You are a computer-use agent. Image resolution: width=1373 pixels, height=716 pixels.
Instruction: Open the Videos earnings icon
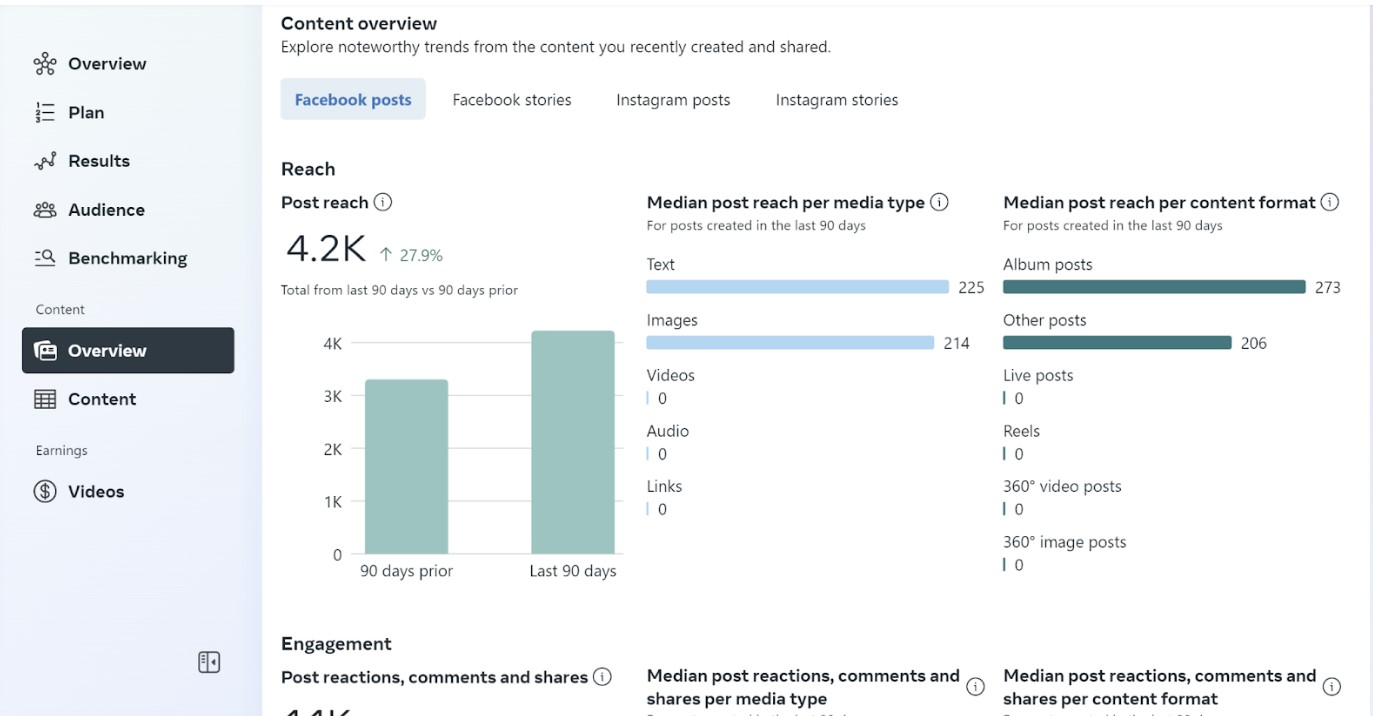coord(43,491)
